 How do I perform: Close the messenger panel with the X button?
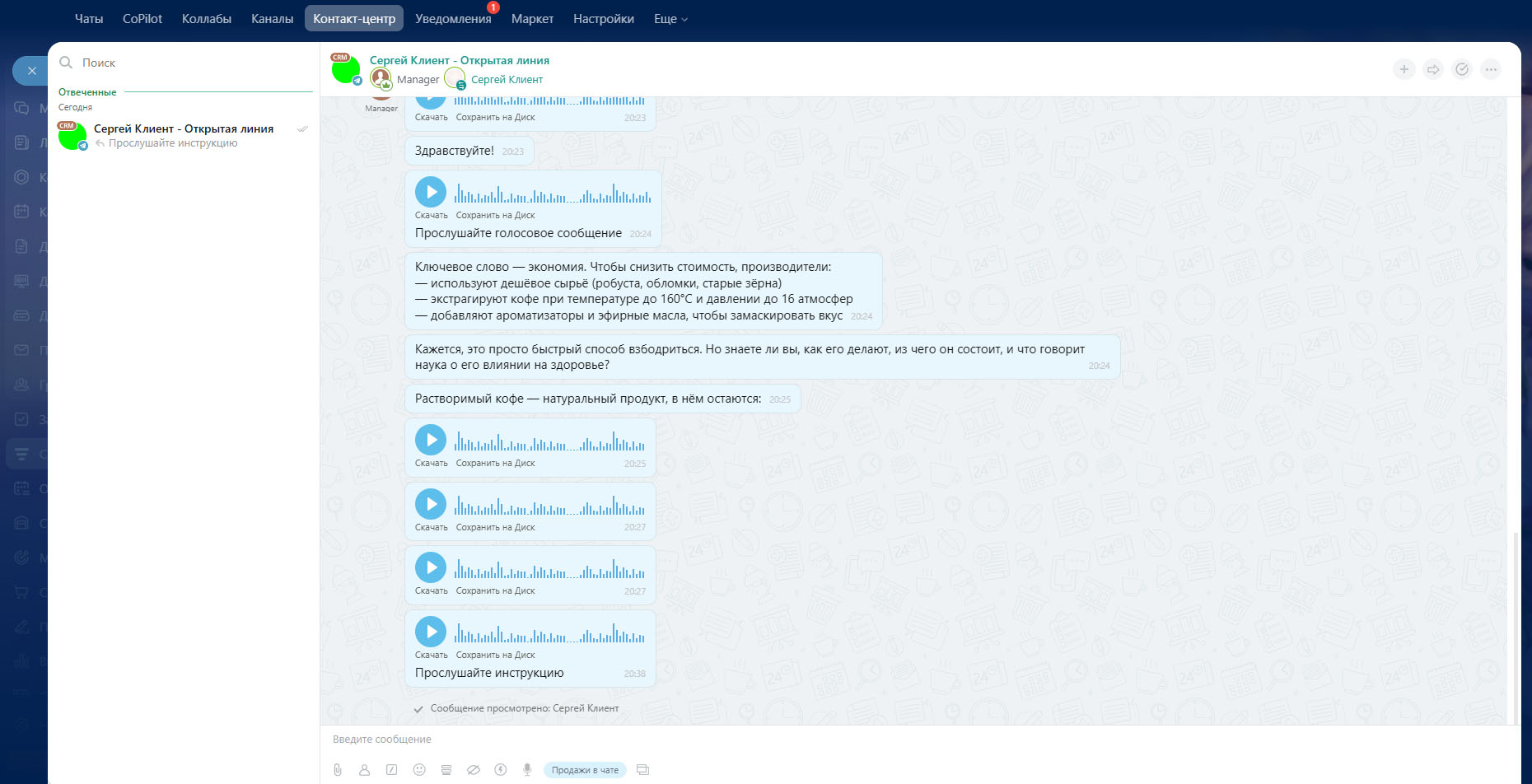pos(32,71)
